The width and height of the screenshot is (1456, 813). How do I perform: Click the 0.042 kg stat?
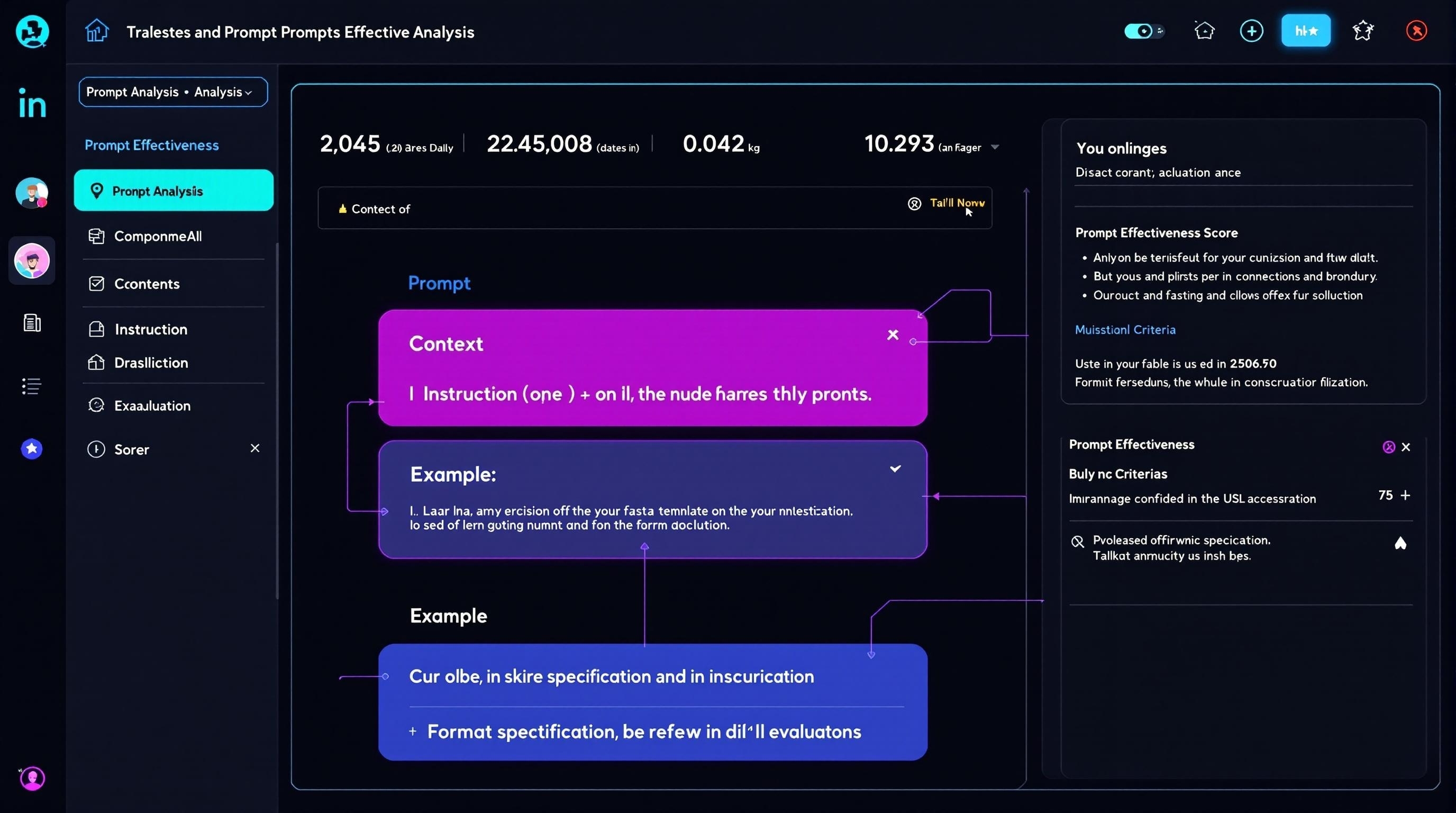pos(721,144)
